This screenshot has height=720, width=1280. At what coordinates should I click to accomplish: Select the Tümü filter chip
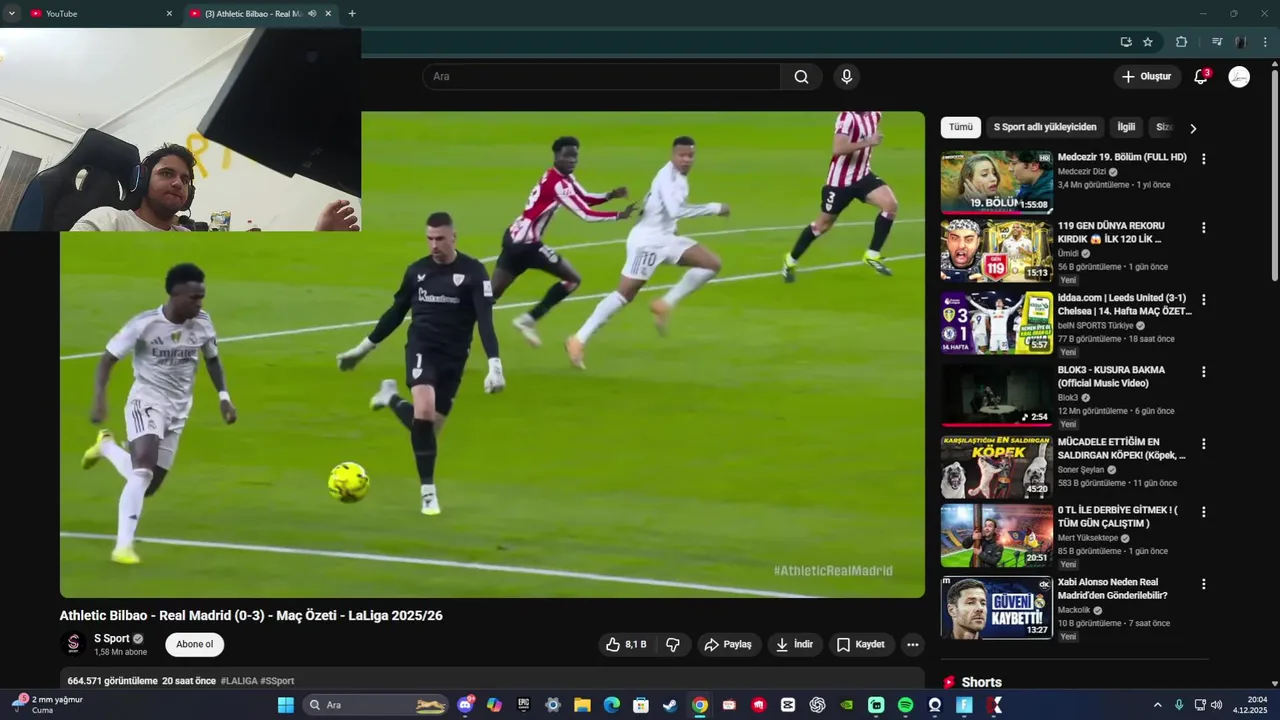tap(961, 128)
